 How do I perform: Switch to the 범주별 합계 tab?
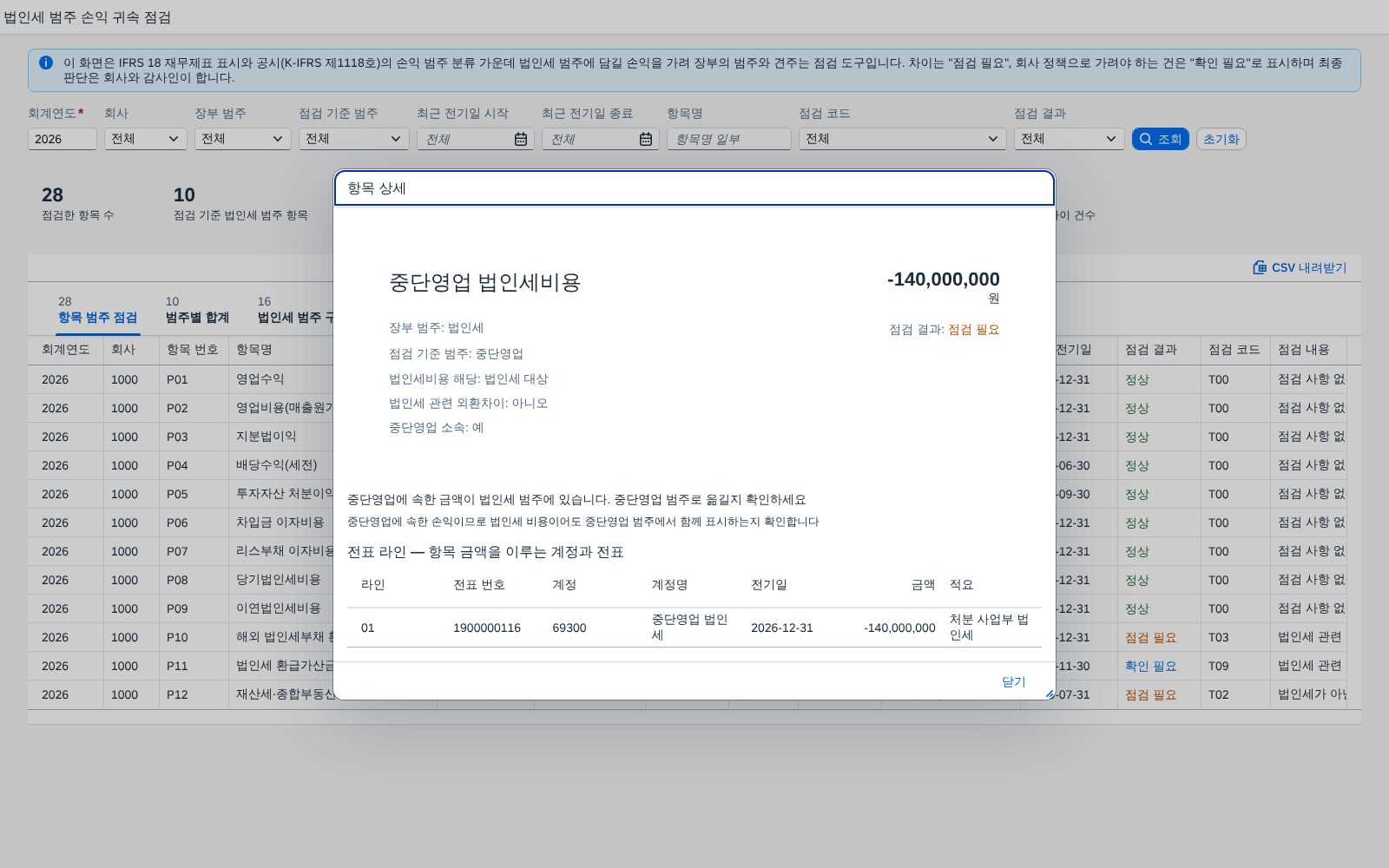[197, 310]
